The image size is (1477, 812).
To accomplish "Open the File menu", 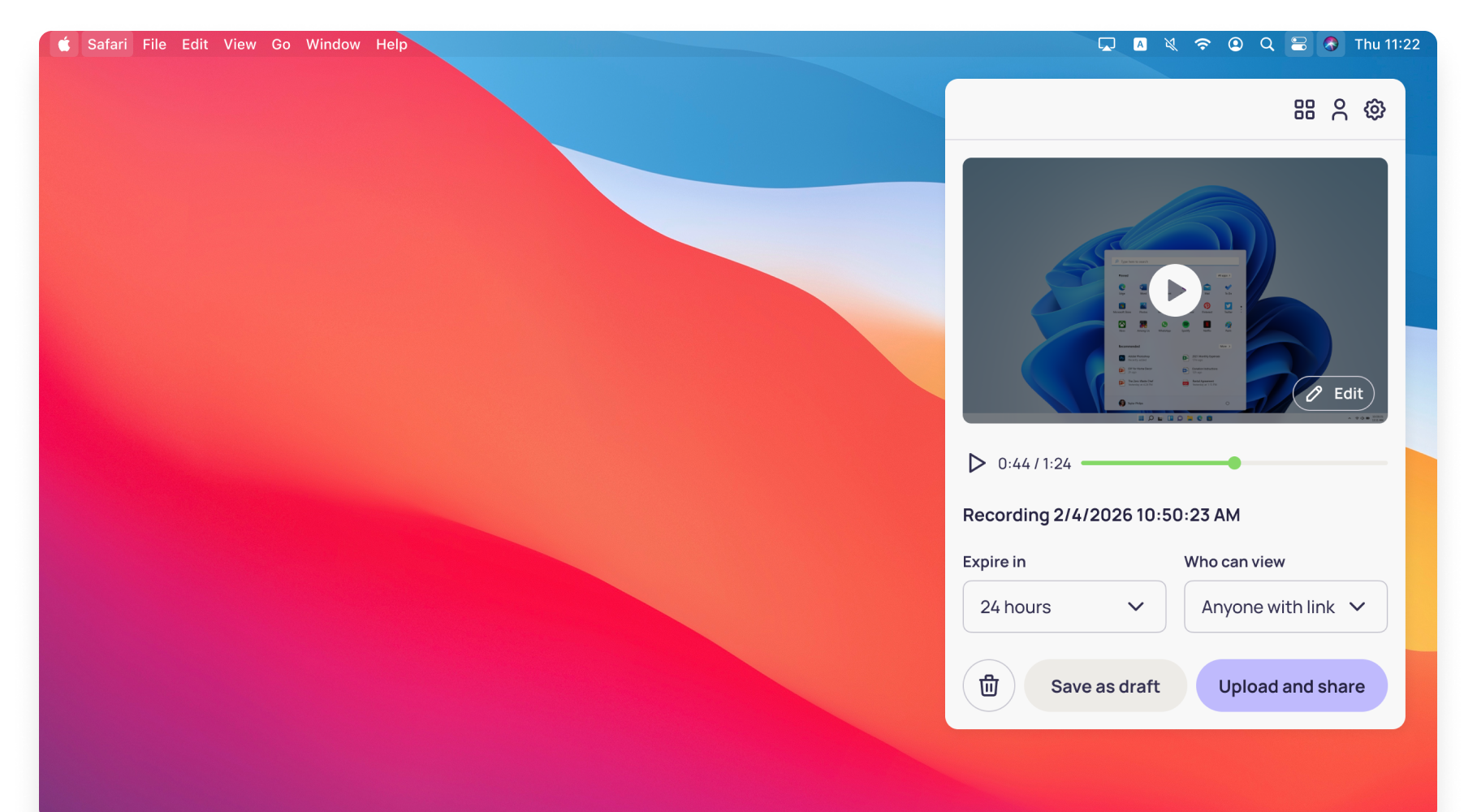I will click(154, 45).
